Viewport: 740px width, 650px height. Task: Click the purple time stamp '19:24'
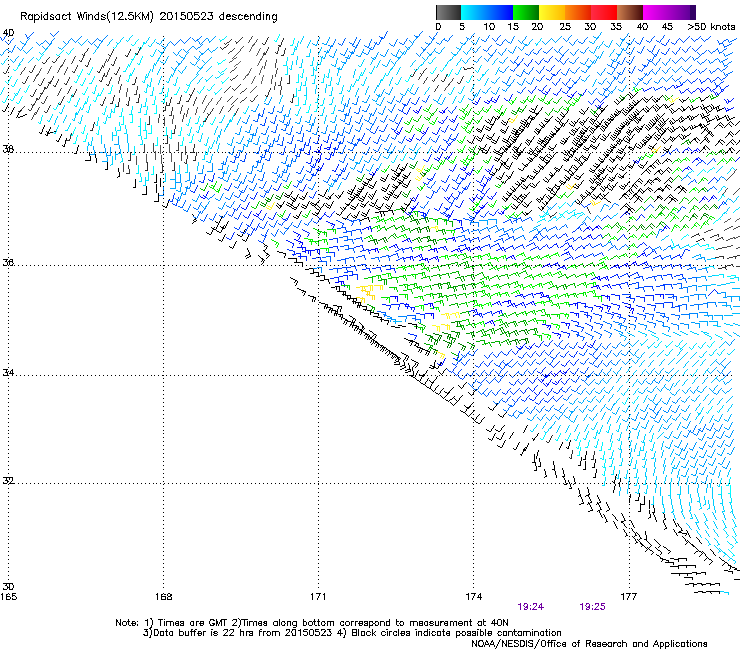530,607
